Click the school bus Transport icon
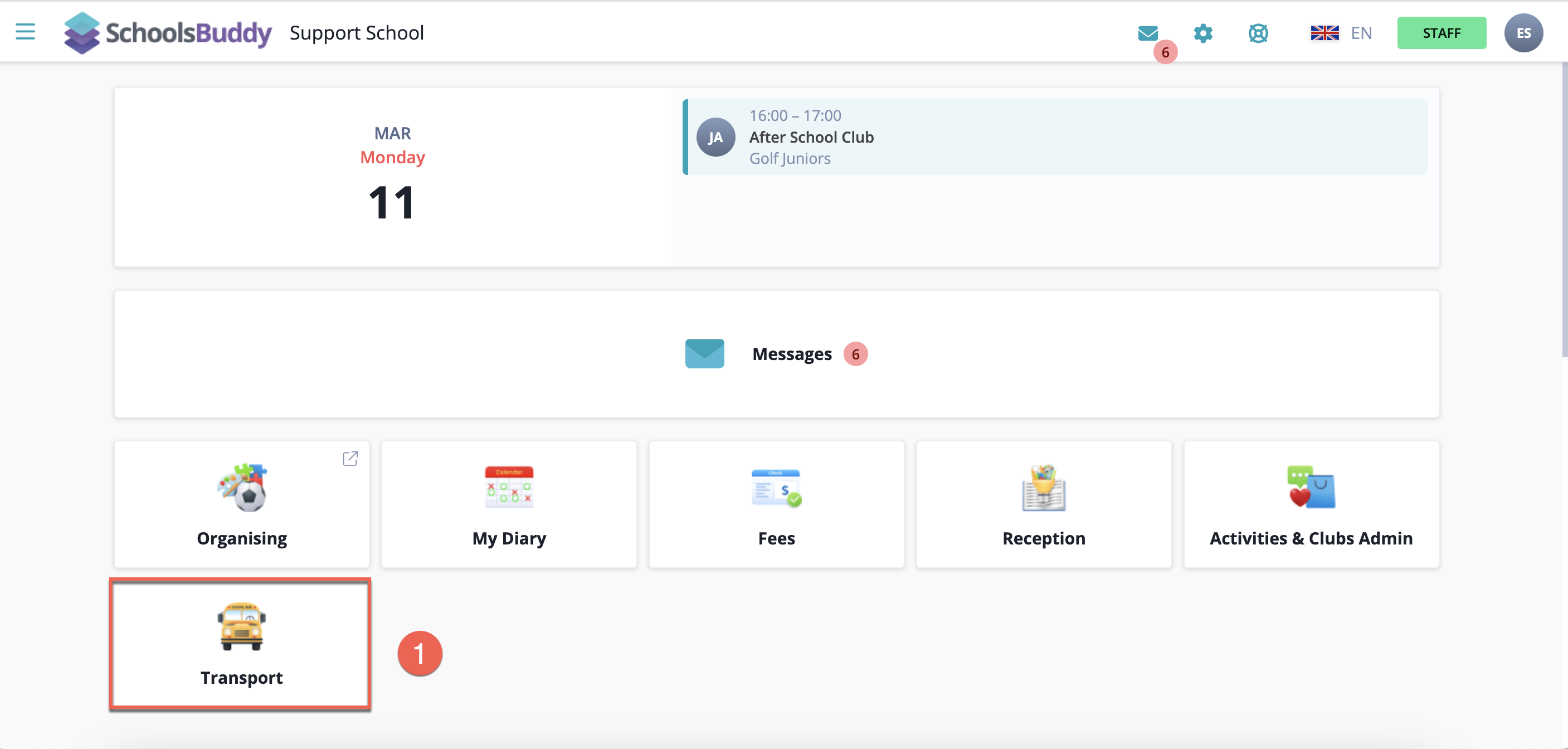The height and width of the screenshot is (749, 1568). click(242, 626)
